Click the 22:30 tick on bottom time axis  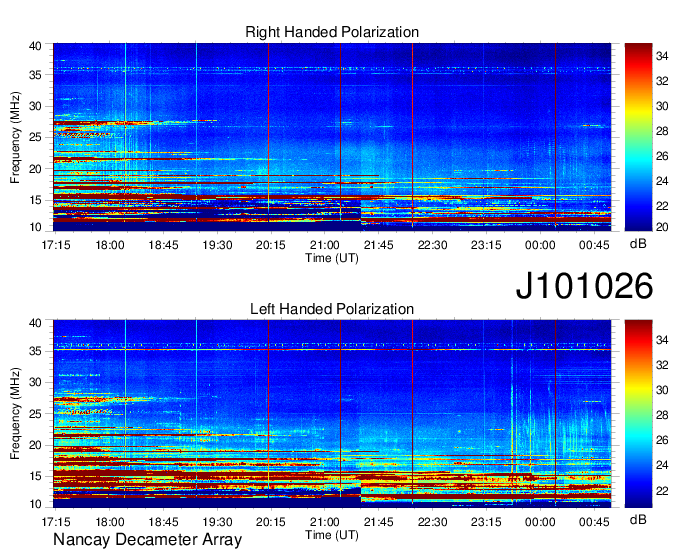pyautogui.click(x=432, y=522)
